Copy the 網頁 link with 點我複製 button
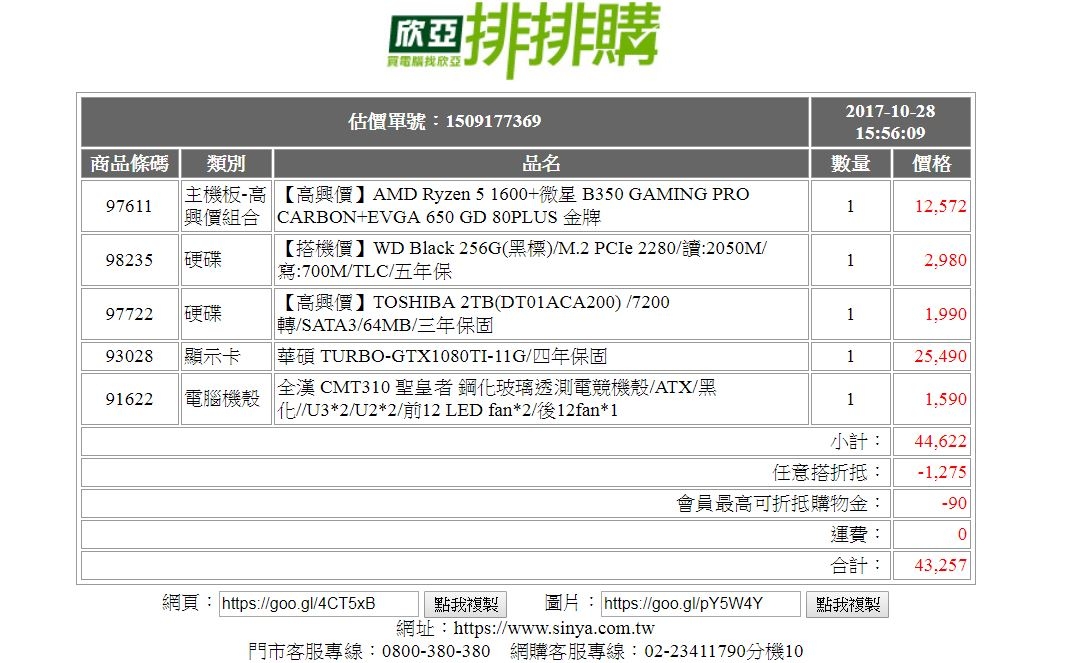The width and height of the screenshot is (1071, 663). pyautogui.click(x=465, y=604)
